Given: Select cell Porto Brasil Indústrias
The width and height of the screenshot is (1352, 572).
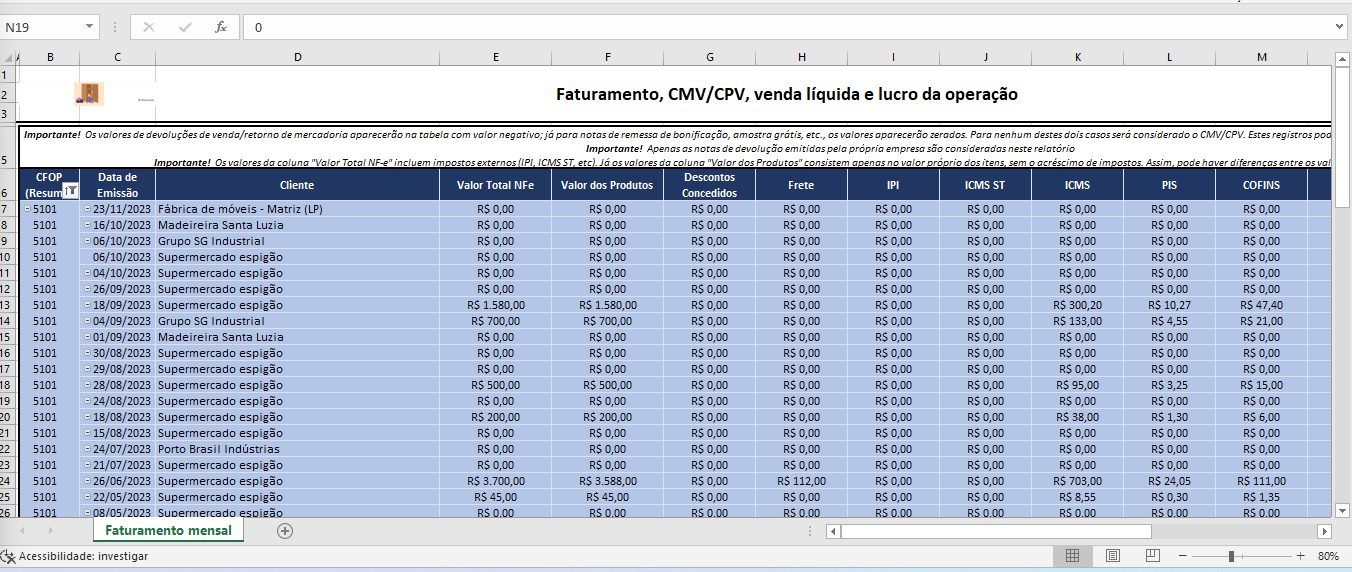Looking at the screenshot, I should coord(297,449).
